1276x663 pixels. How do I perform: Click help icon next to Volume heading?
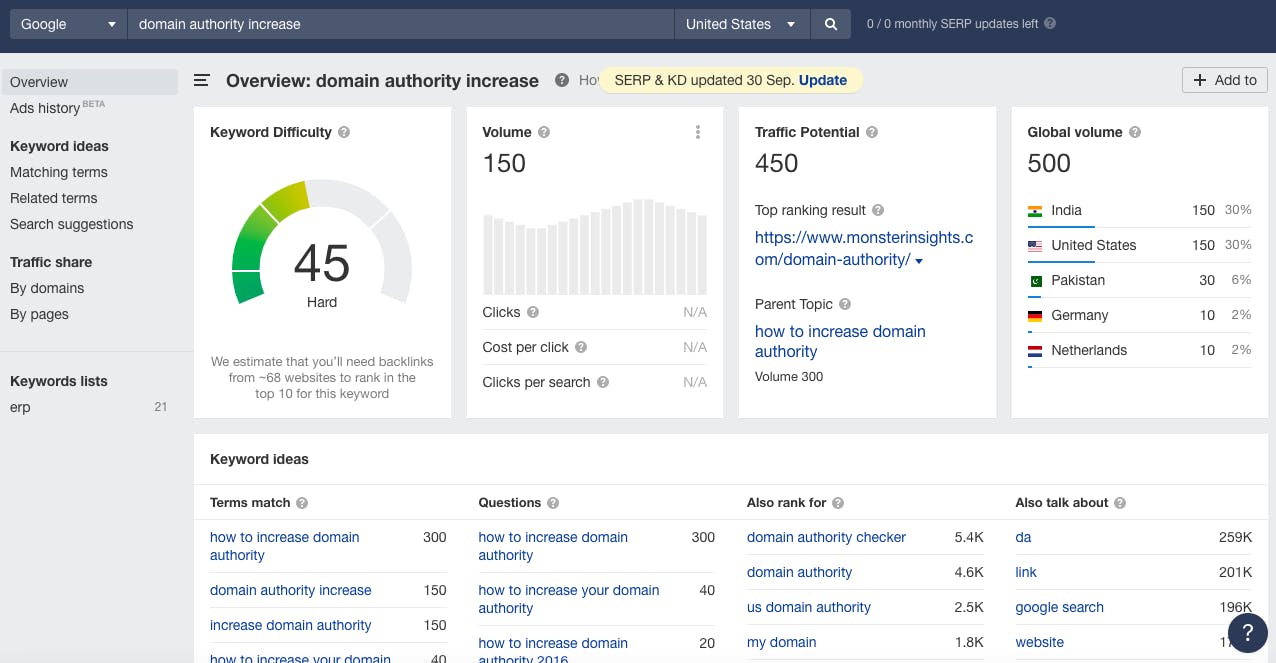(544, 132)
